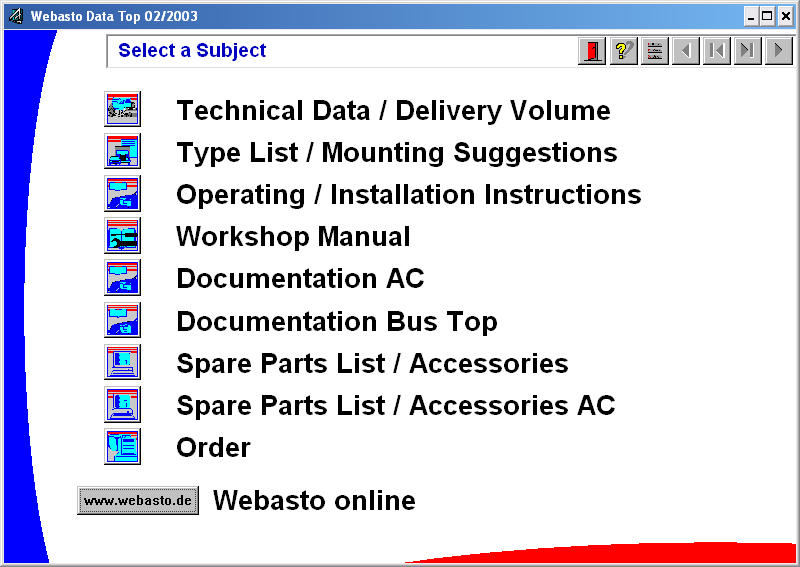Click the Webasto online text

click(x=314, y=500)
